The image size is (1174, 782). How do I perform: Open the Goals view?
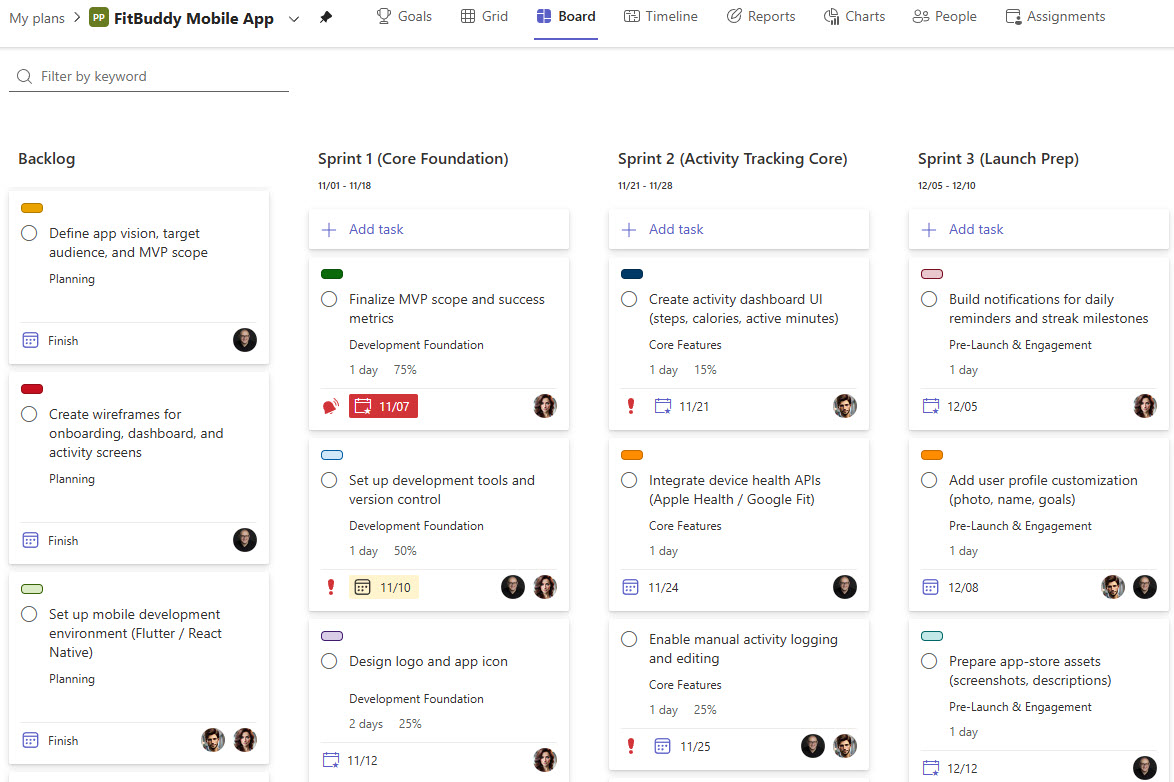pos(404,16)
